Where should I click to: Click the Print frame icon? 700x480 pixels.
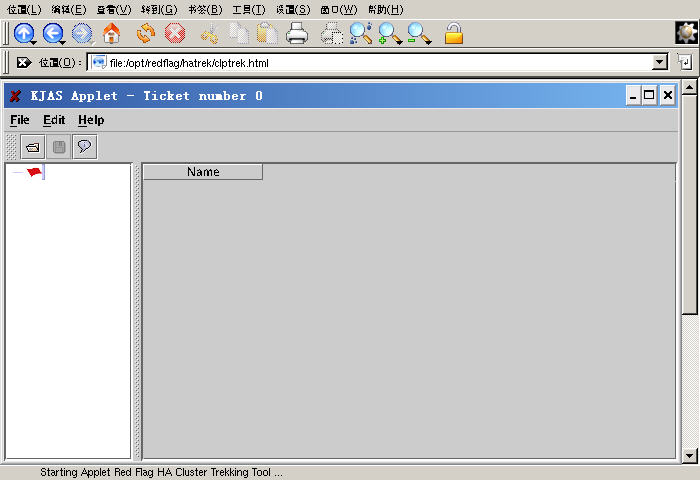pos(332,33)
